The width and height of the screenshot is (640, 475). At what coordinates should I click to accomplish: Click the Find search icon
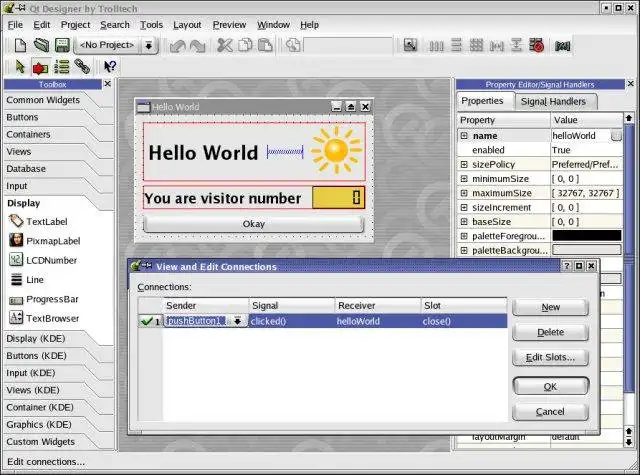pos(293,45)
